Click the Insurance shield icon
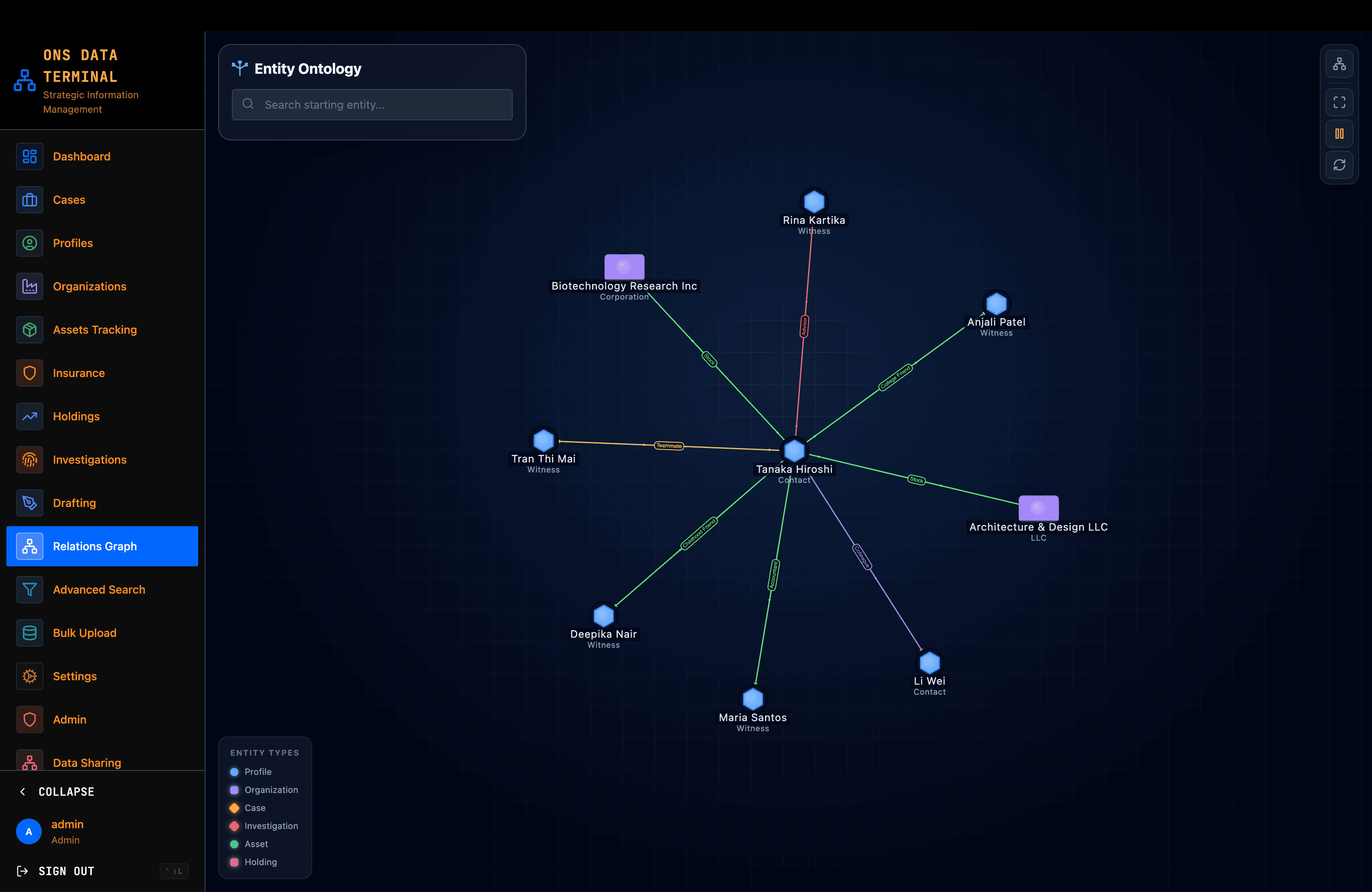Image resolution: width=1372 pixels, height=892 pixels. coord(29,373)
